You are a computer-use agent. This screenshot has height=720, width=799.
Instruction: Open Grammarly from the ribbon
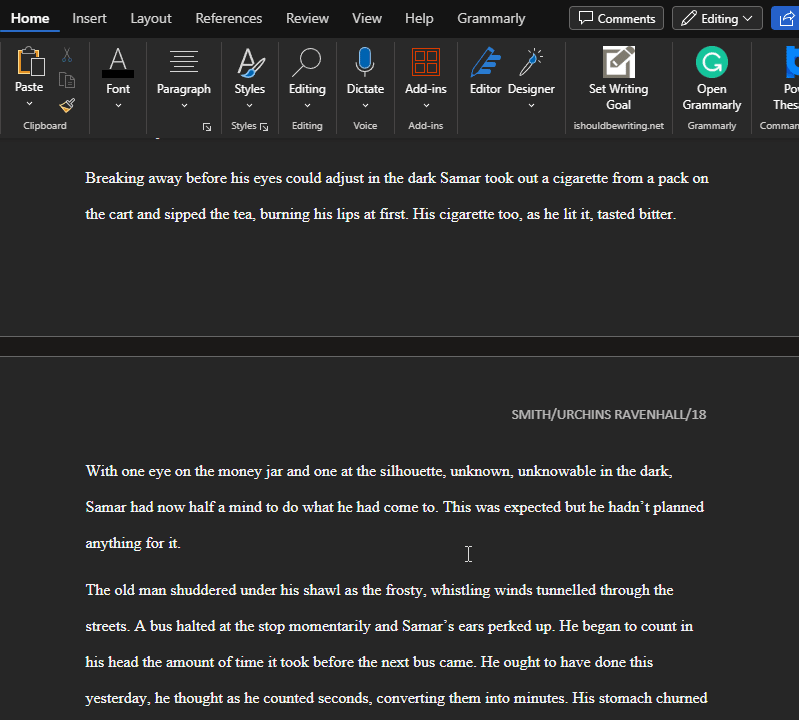[x=711, y=78]
